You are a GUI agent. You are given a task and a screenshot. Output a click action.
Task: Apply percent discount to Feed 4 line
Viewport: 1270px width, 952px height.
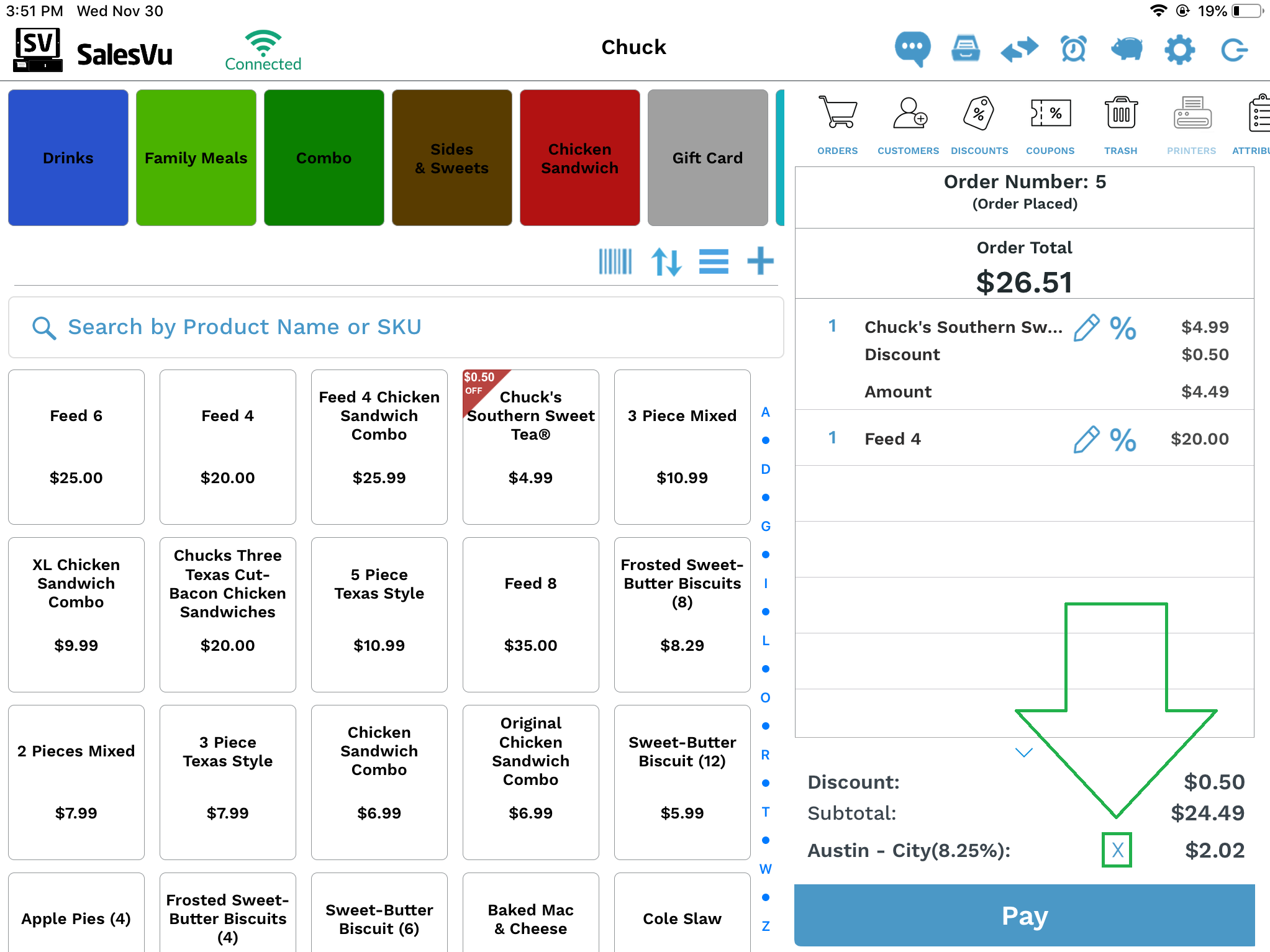(x=1123, y=440)
